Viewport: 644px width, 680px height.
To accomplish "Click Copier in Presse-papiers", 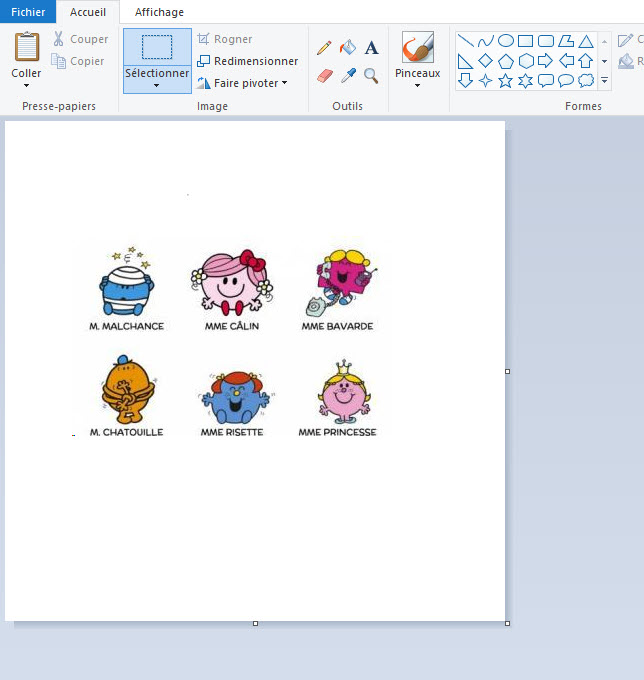I will 78,61.
